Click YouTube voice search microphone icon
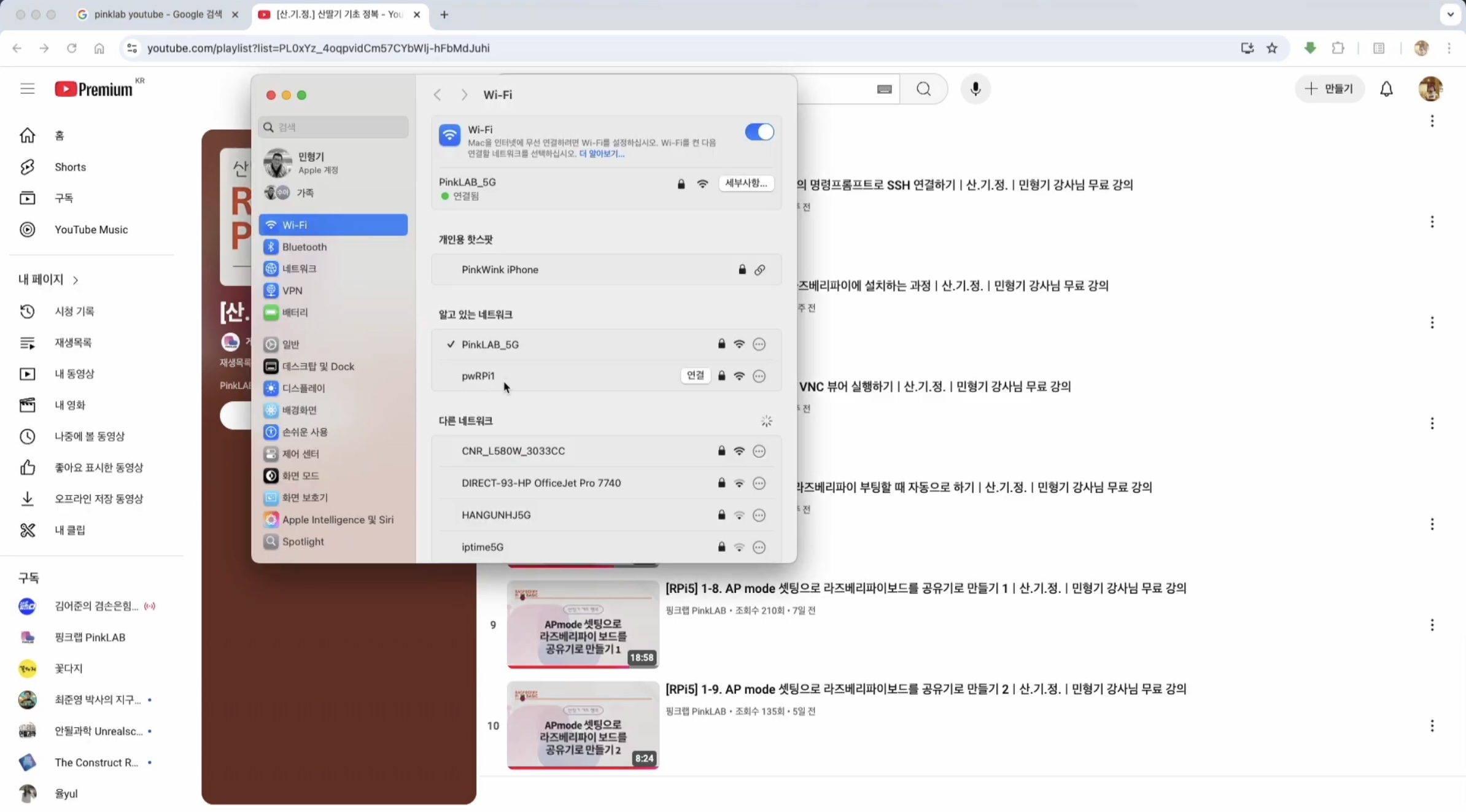 tap(975, 89)
